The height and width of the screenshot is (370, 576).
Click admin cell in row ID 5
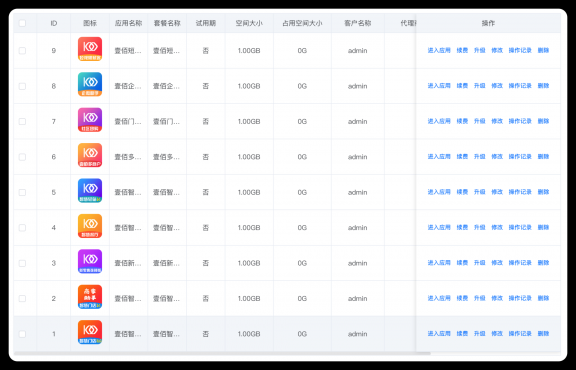(357, 193)
